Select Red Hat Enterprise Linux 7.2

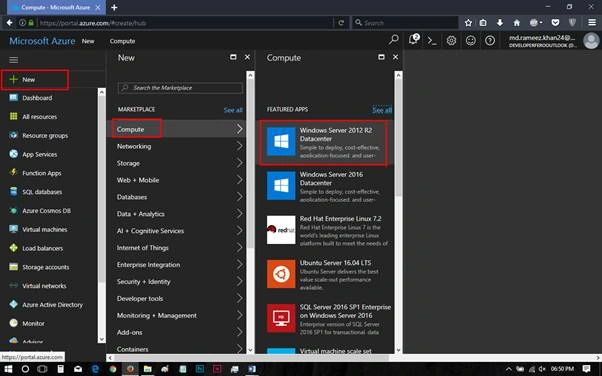324,231
